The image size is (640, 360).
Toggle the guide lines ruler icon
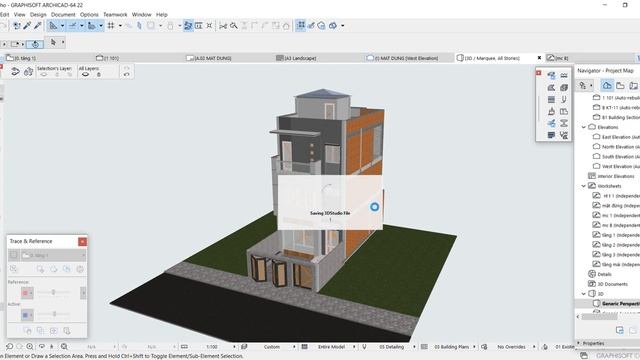pos(53,26)
